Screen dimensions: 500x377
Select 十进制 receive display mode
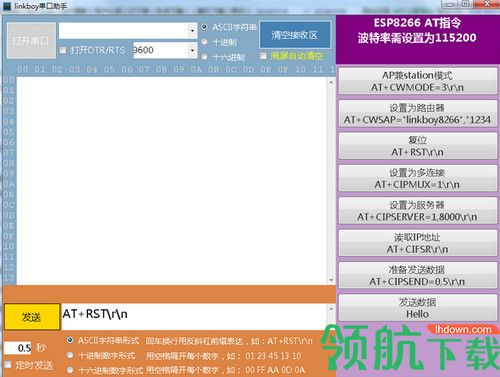point(205,42)
